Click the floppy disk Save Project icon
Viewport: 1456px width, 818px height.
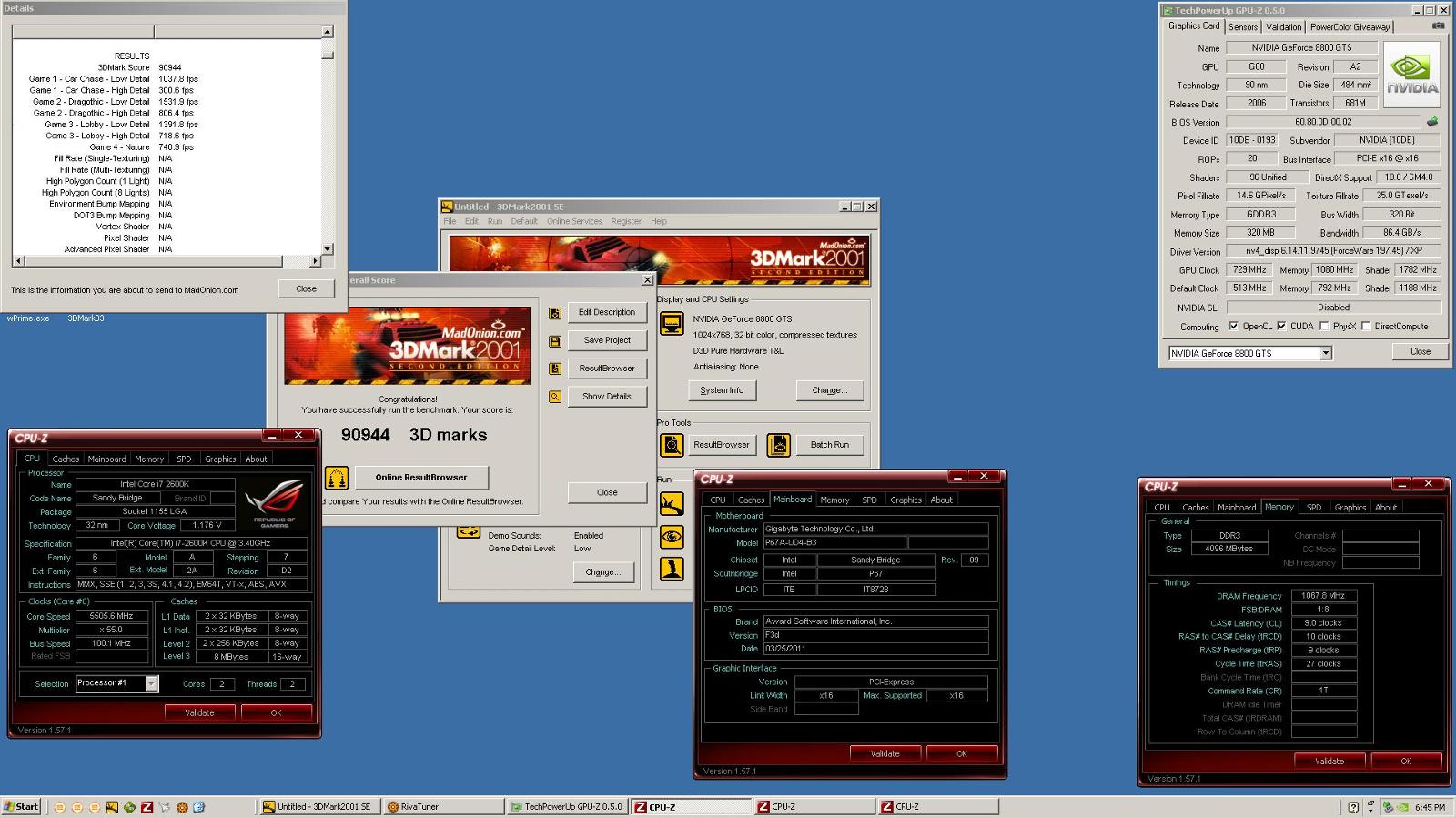coord(555,341)
